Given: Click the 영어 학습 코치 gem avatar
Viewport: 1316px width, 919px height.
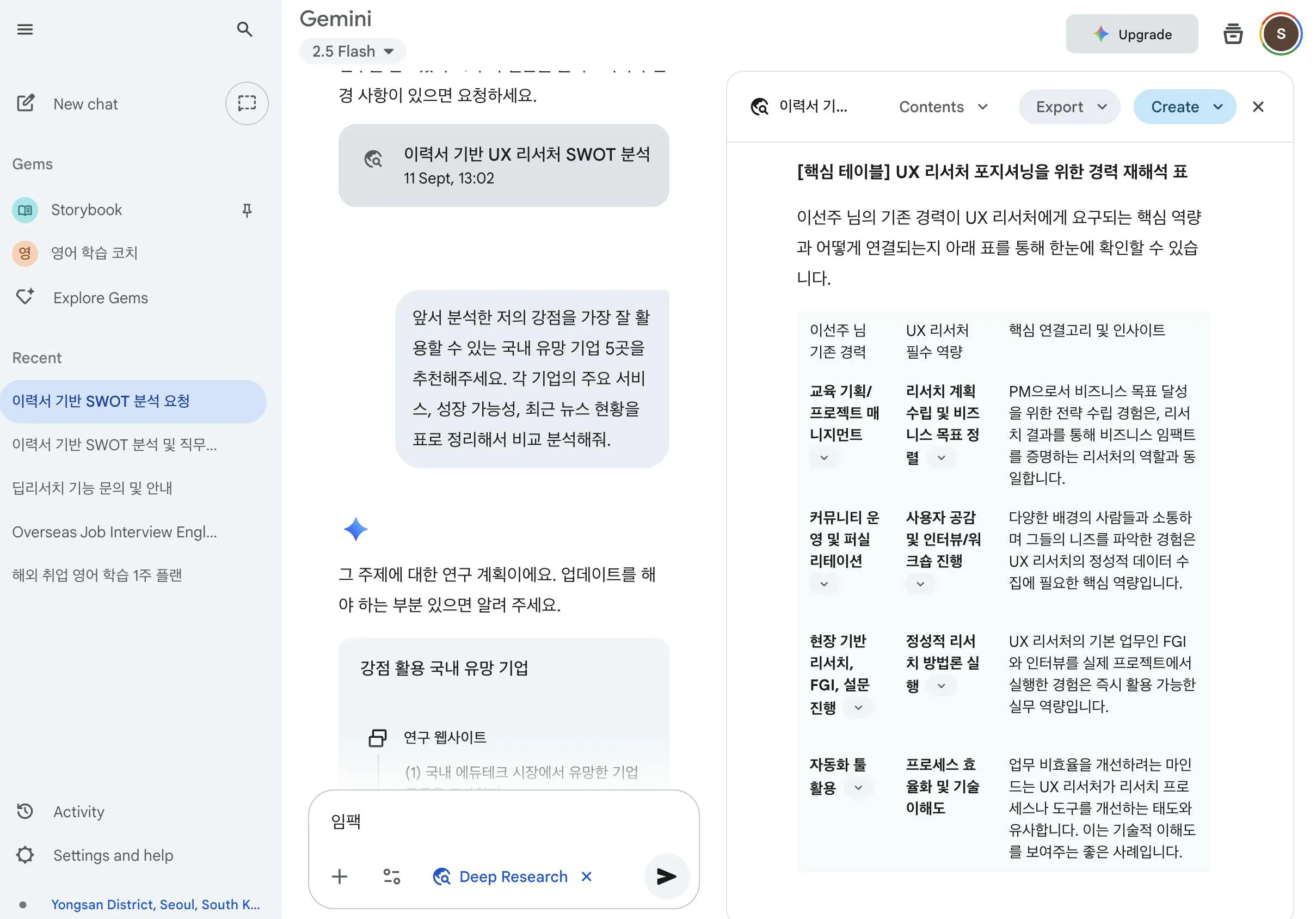Looking at the screenshot, I should coord(24,253).
